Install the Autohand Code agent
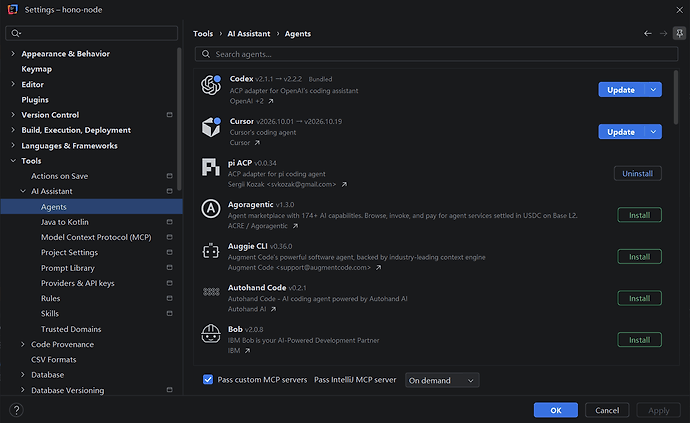Screen dimensions: 690x423 (x=639, y=298)
